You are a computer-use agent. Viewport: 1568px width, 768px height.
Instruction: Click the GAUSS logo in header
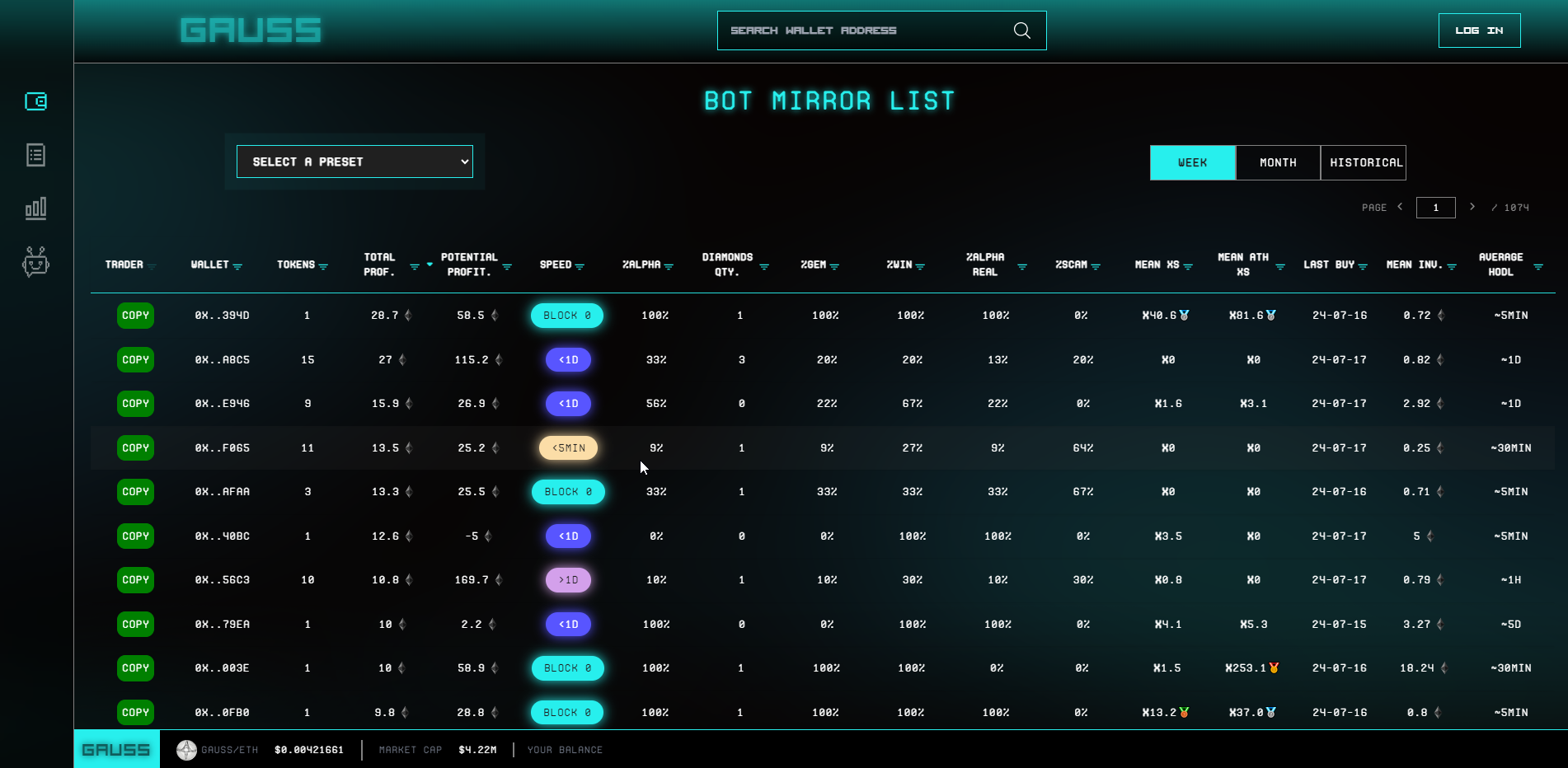251,30
